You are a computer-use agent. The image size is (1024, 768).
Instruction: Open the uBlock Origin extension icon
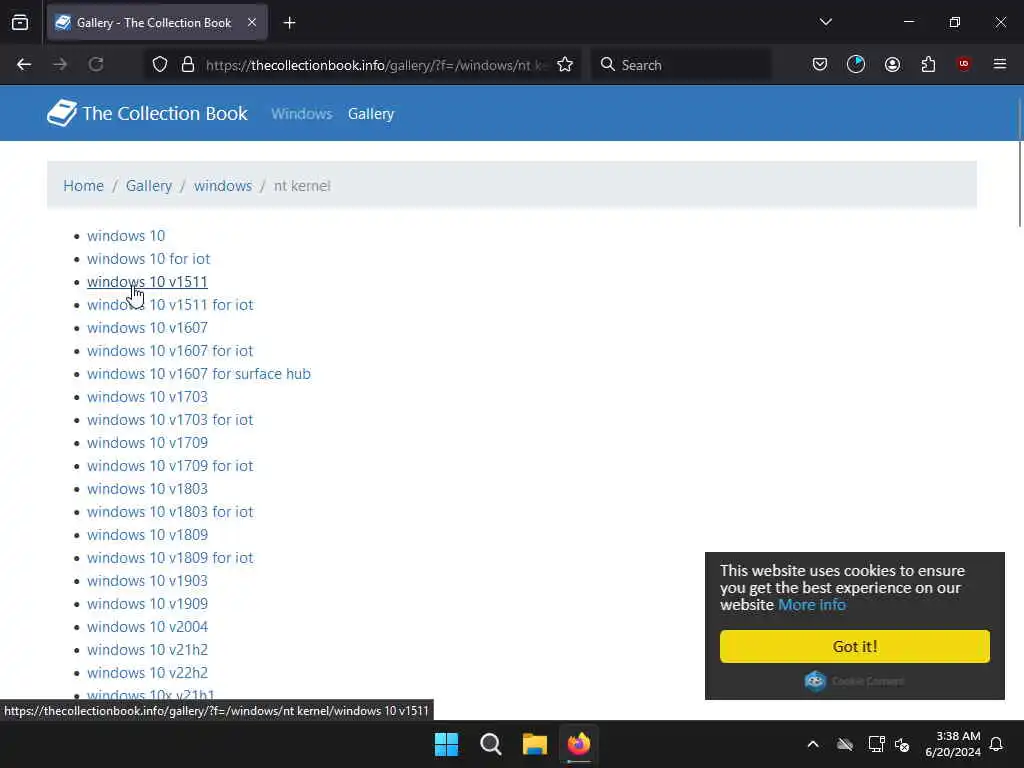[x=964, y=64]
